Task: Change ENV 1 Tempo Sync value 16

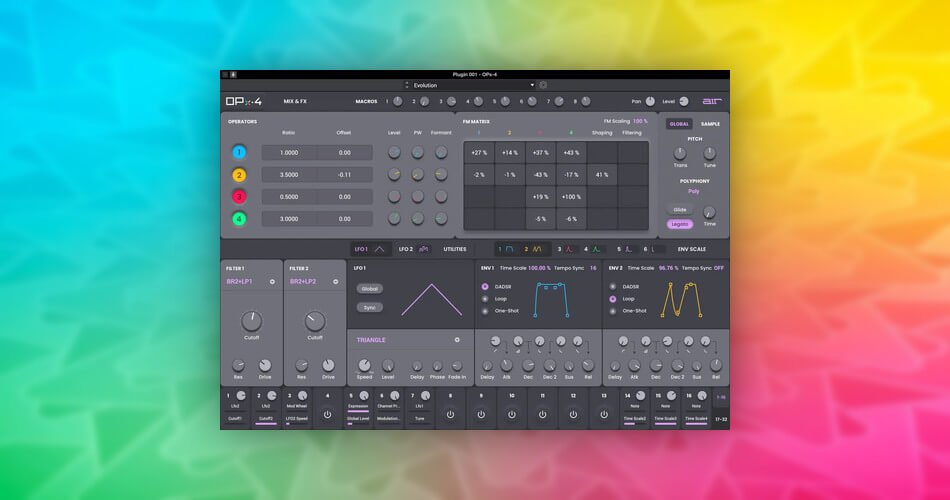Action: [x=593, y=268]
